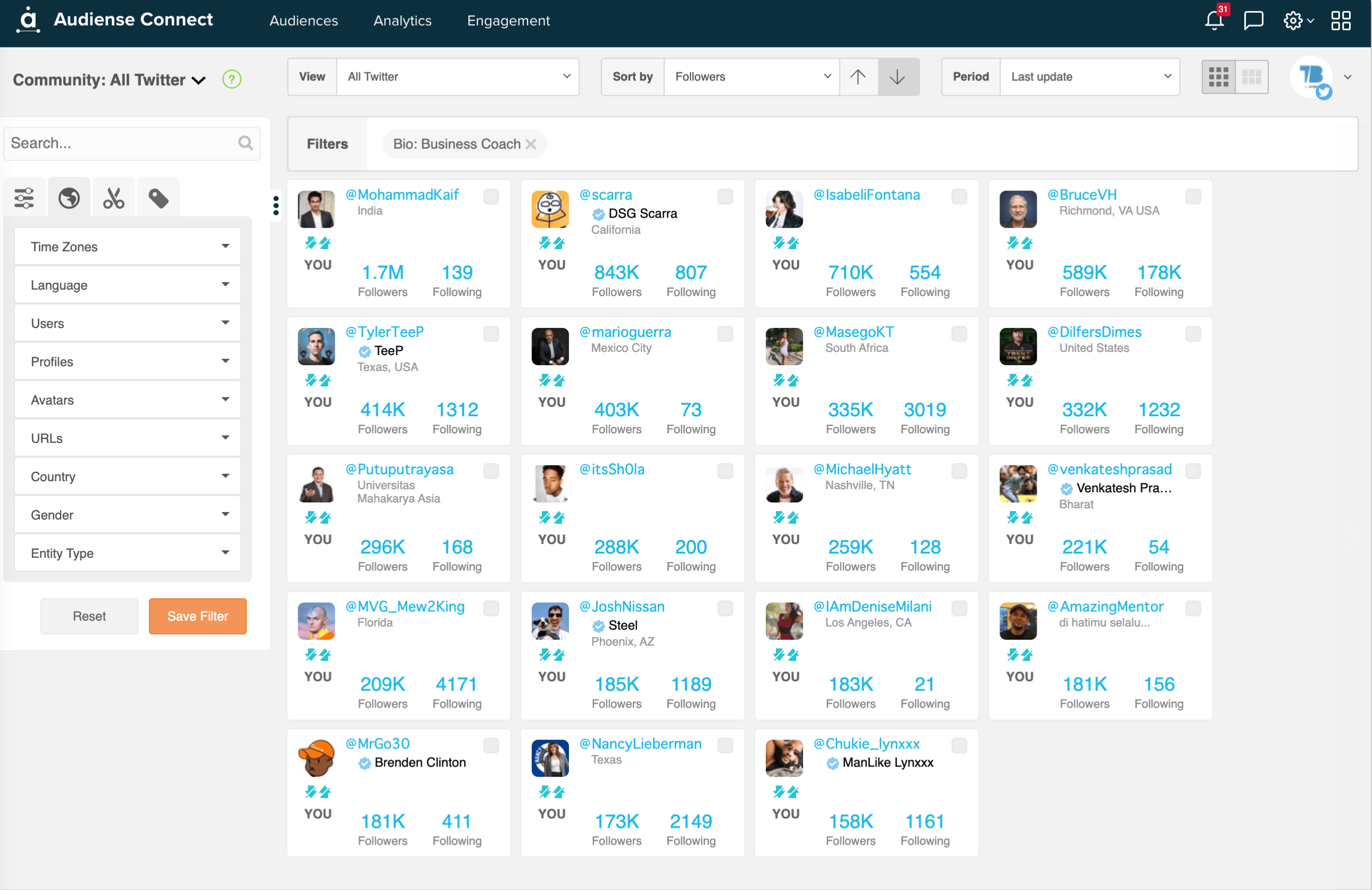Click the follow-status icon on scarra card

coord(552,243)
